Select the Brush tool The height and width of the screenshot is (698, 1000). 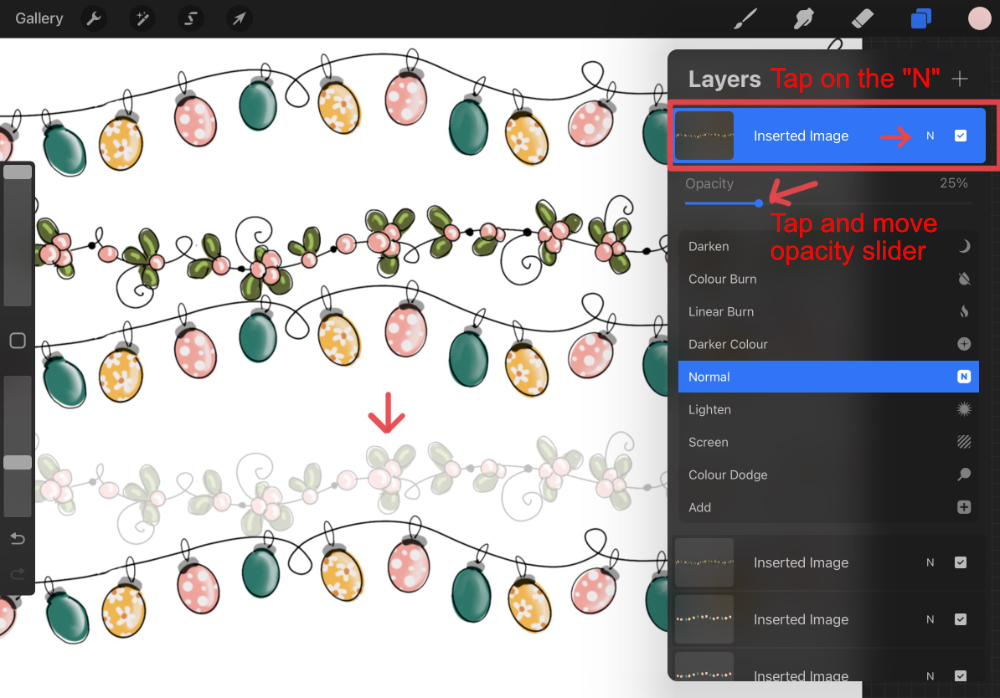(745, 17)
